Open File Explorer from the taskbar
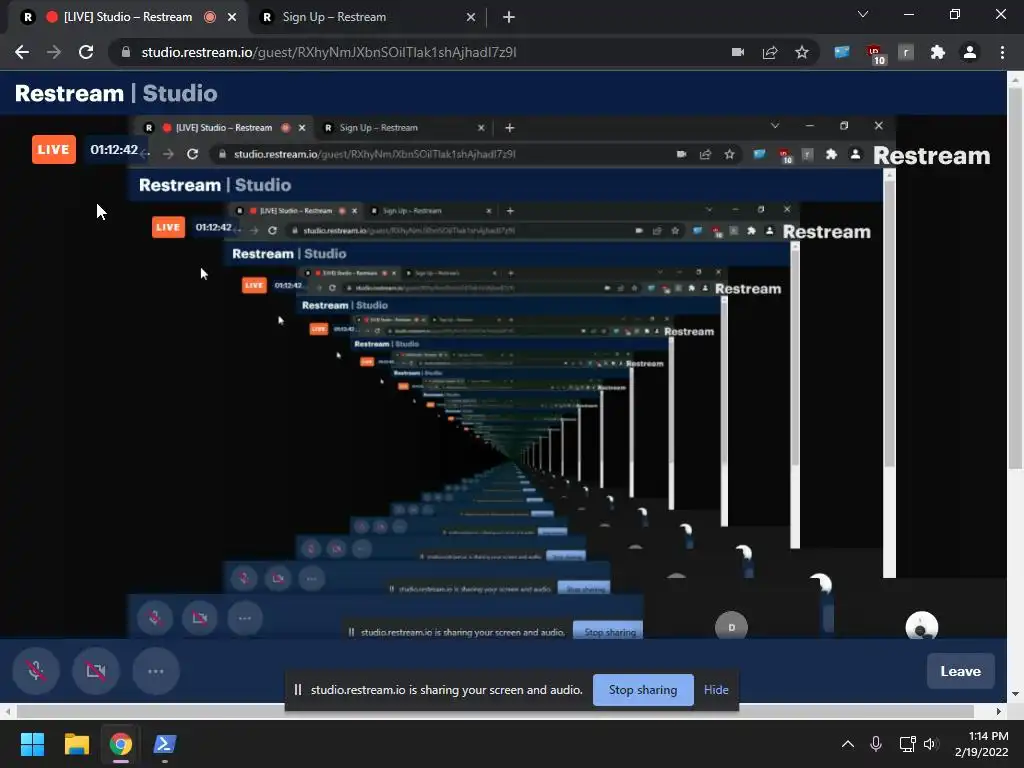 click(76, 744)
